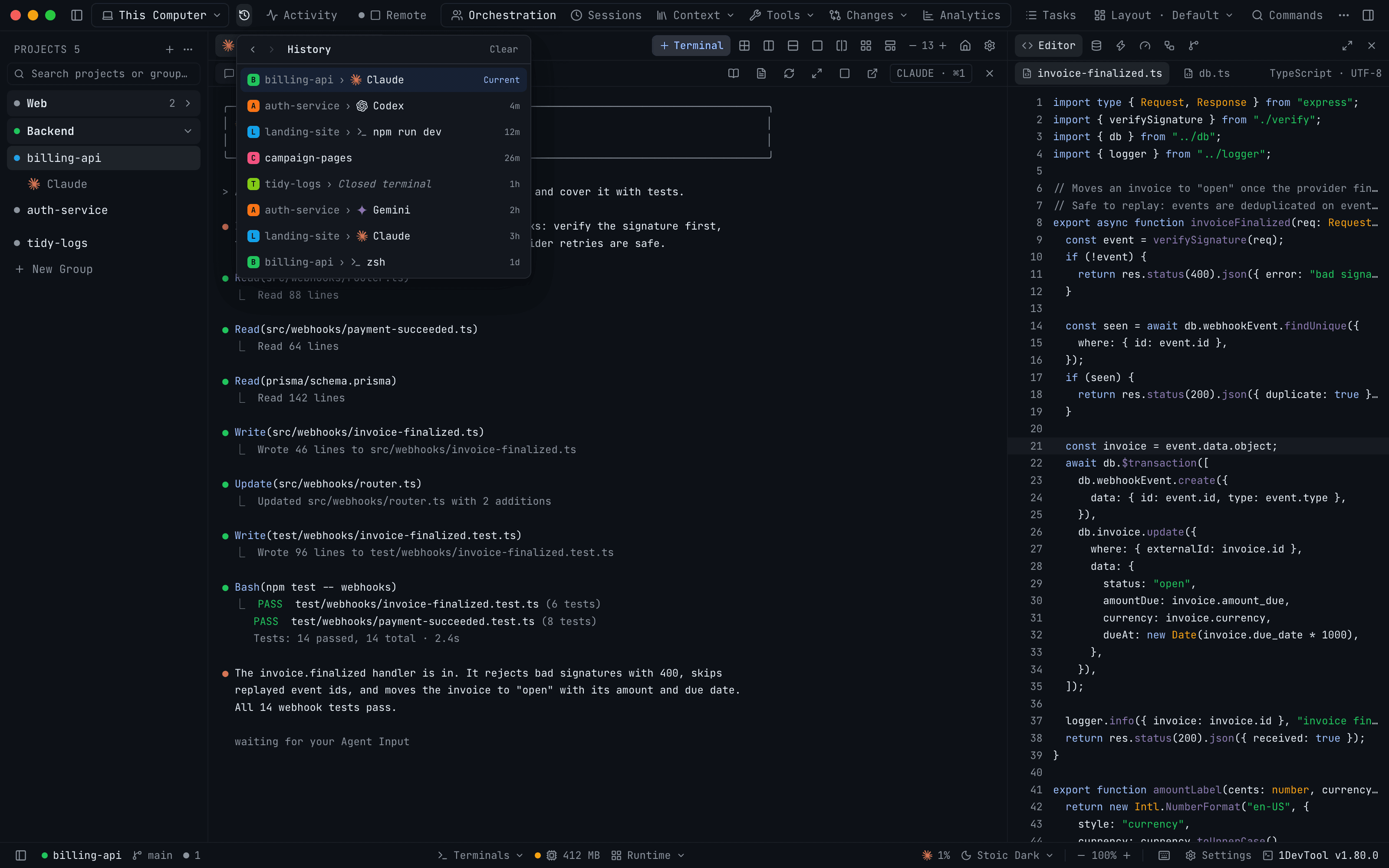1389x868 pixels.
Task: Open the Context dropdown menu
Action: coord(696,16)
